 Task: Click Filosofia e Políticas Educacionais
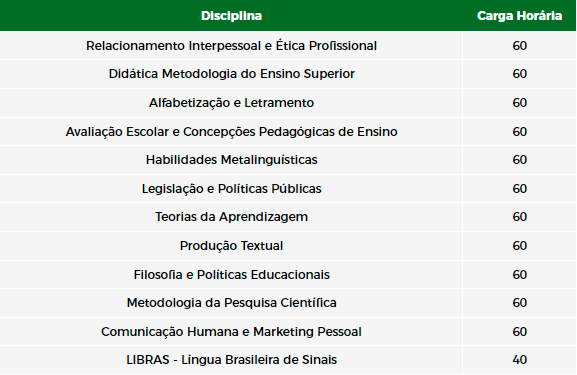point(231,275)
